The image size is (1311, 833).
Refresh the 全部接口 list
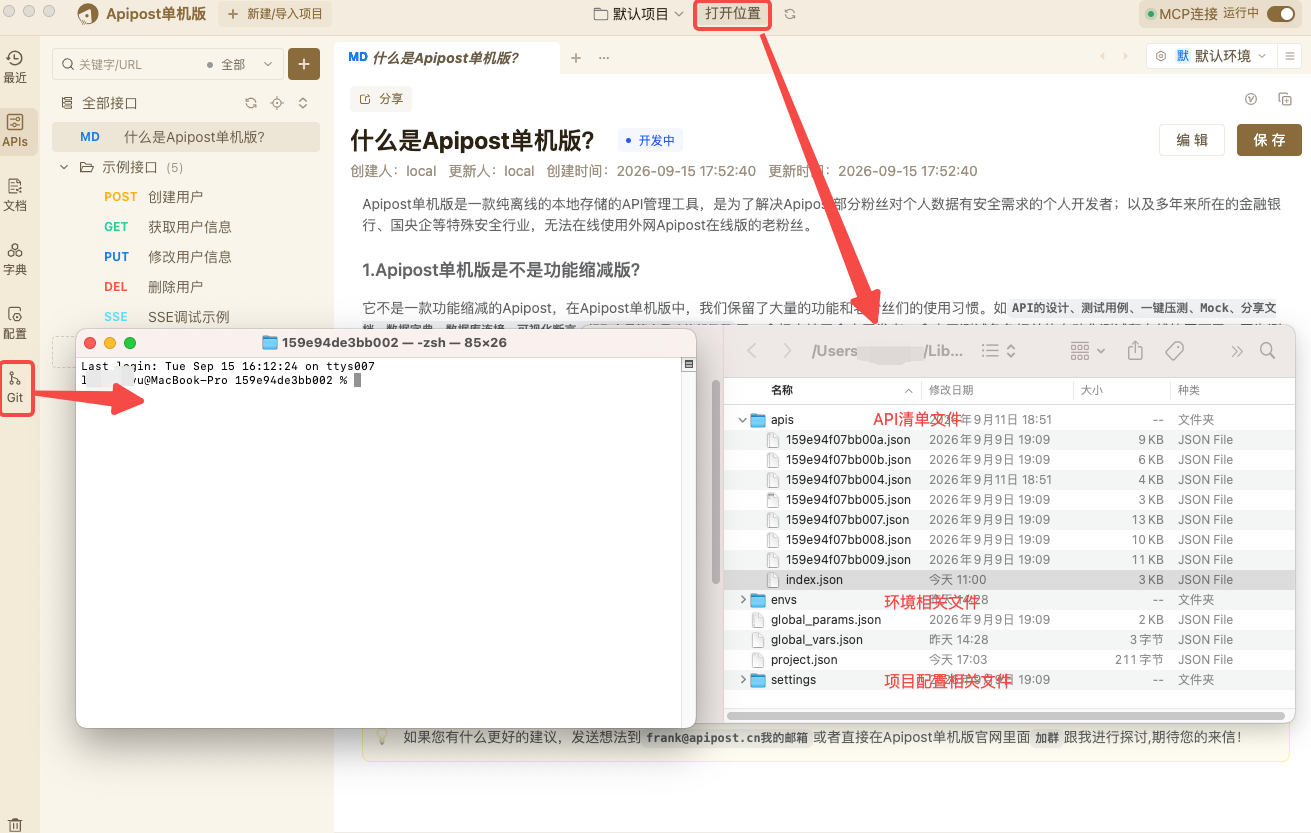click(251, 103)
